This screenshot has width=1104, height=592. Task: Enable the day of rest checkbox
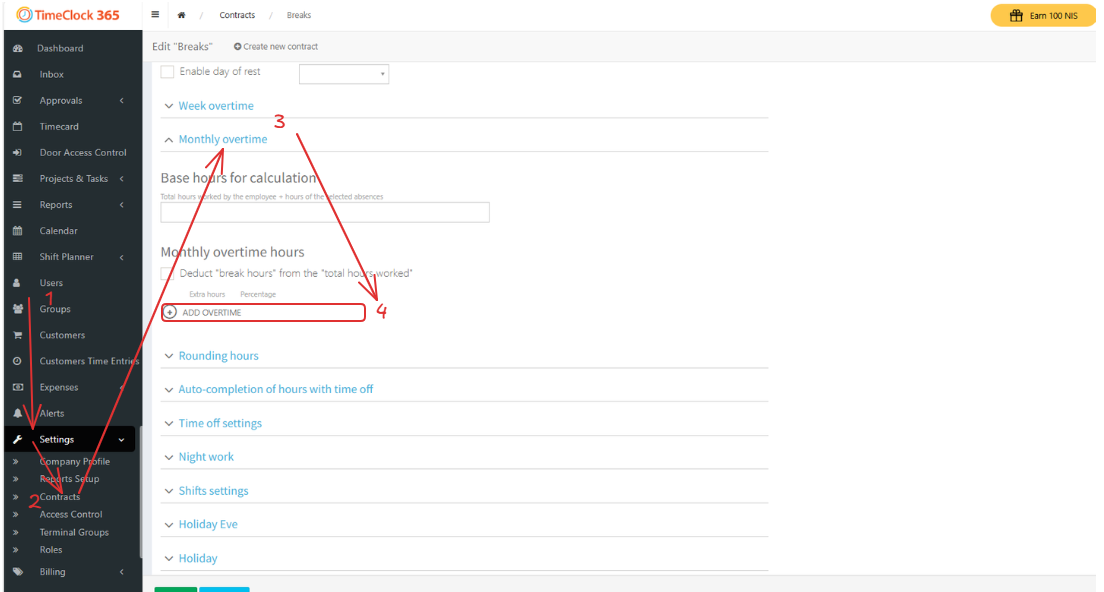pyautogui.click(x=167, y=72)
